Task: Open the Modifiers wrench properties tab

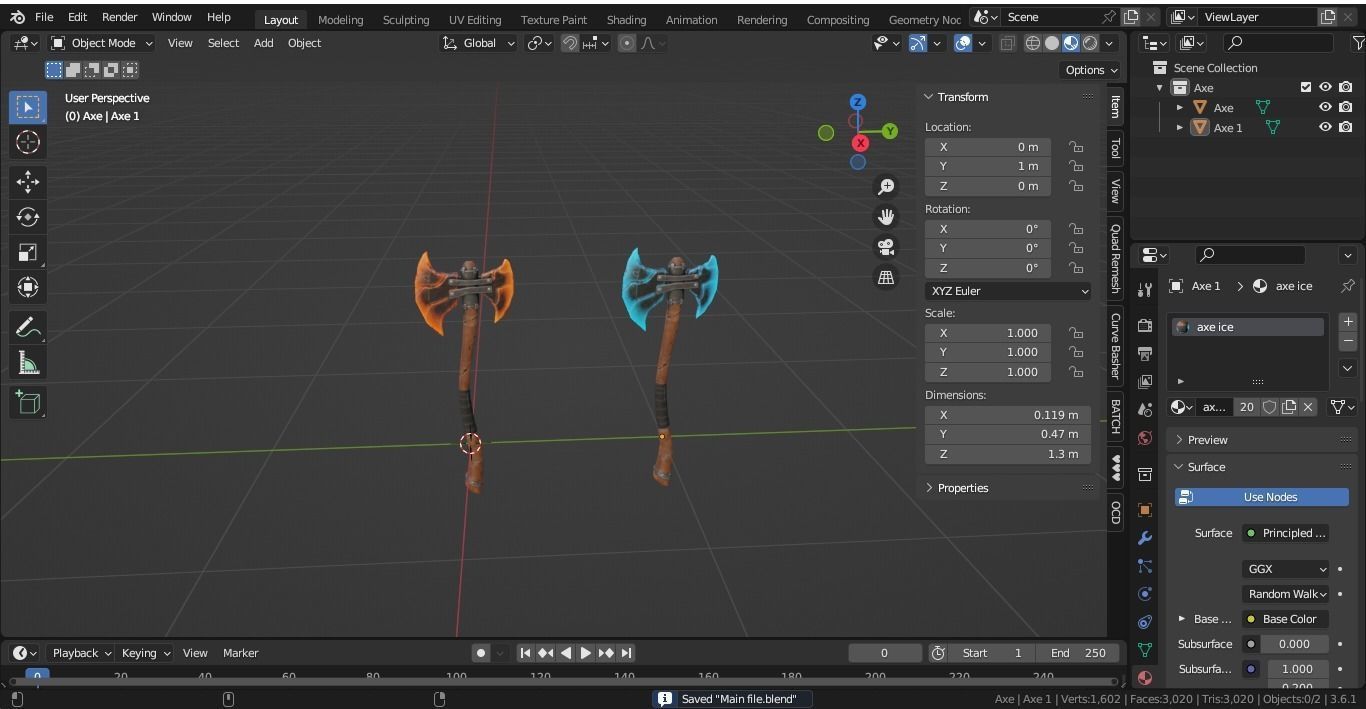Action: point(1145,538)
